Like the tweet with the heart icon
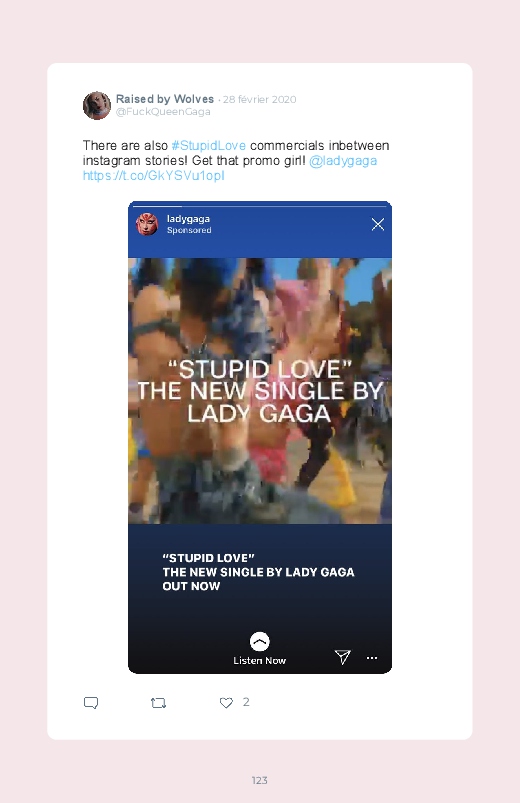This screenshot has width=520, height=803. click(x=226, y=703)
